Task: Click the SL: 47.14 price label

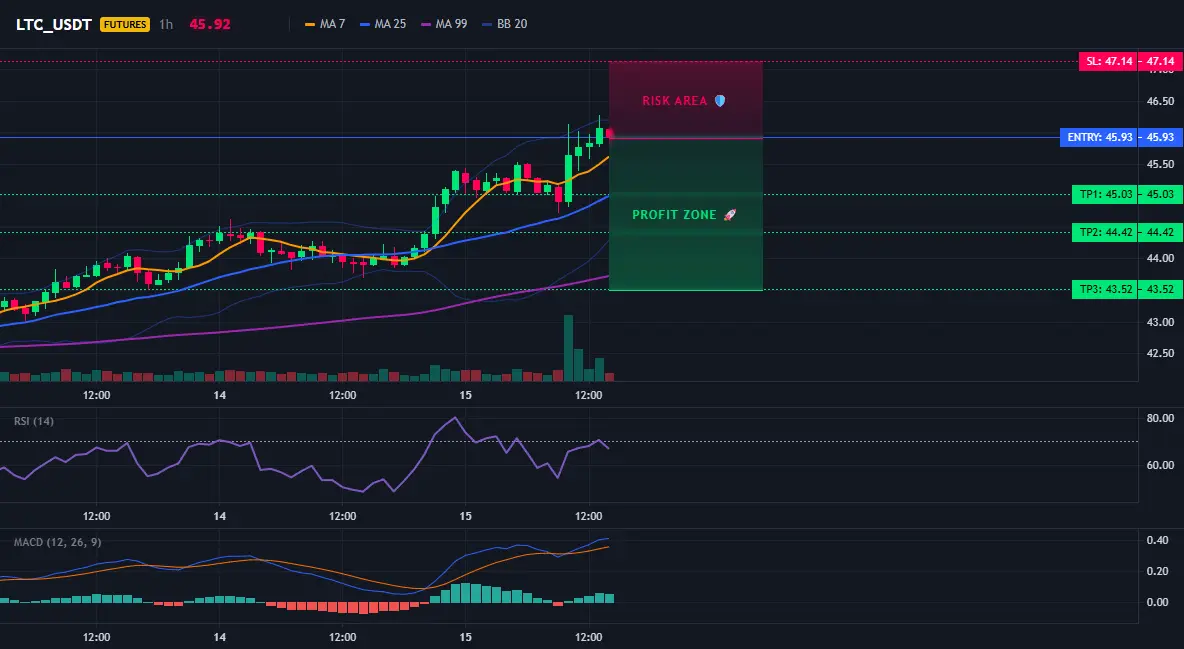Action: [1108, 61]
